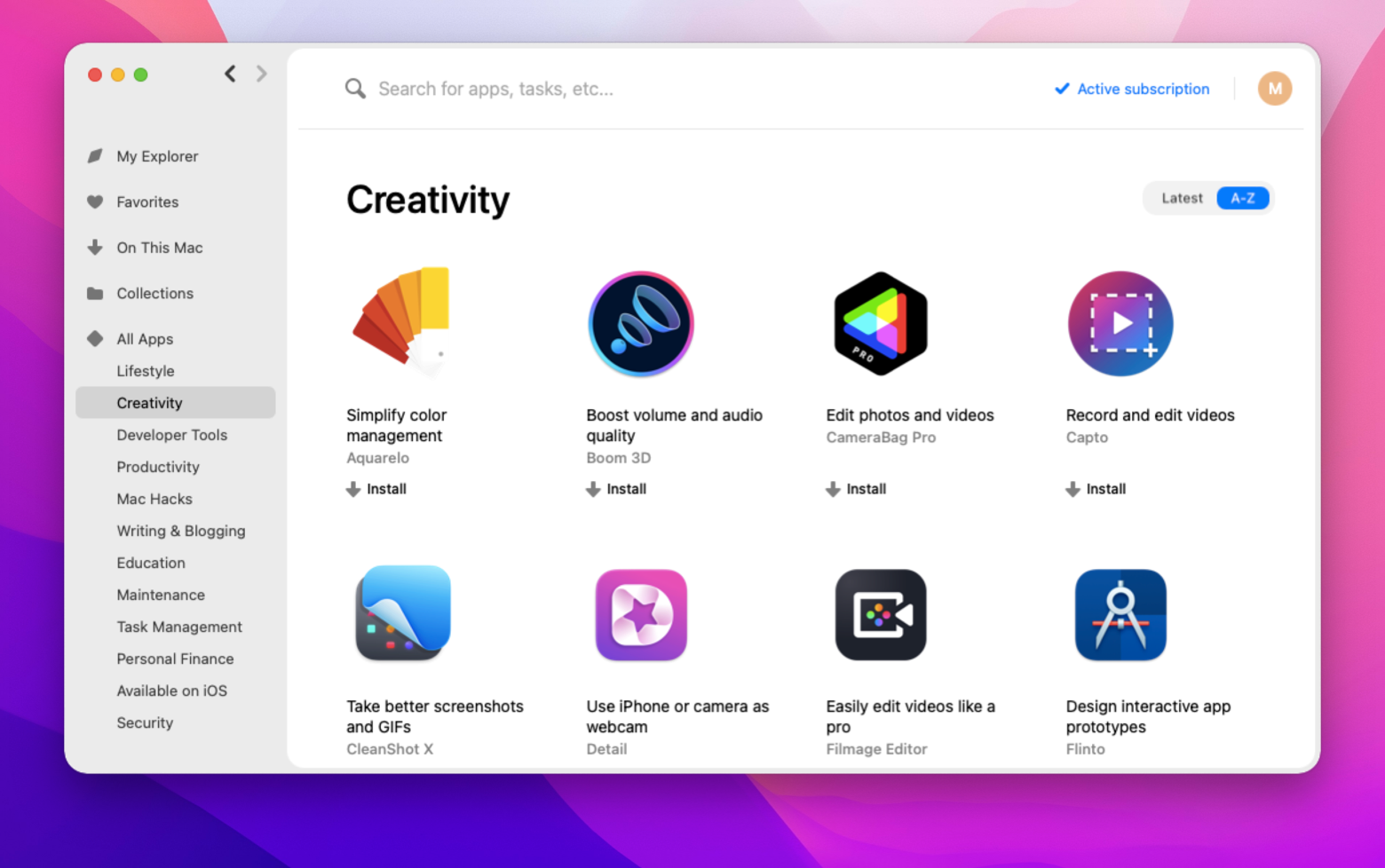Open the M user profile avatar
This screenshot has height=868, width=1385.
[x=1275, y=89]
